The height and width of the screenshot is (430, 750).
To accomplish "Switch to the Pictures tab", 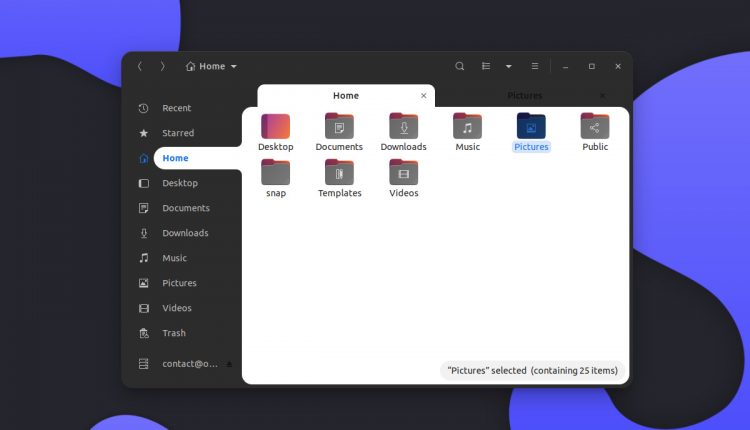I will click(525, 96).
